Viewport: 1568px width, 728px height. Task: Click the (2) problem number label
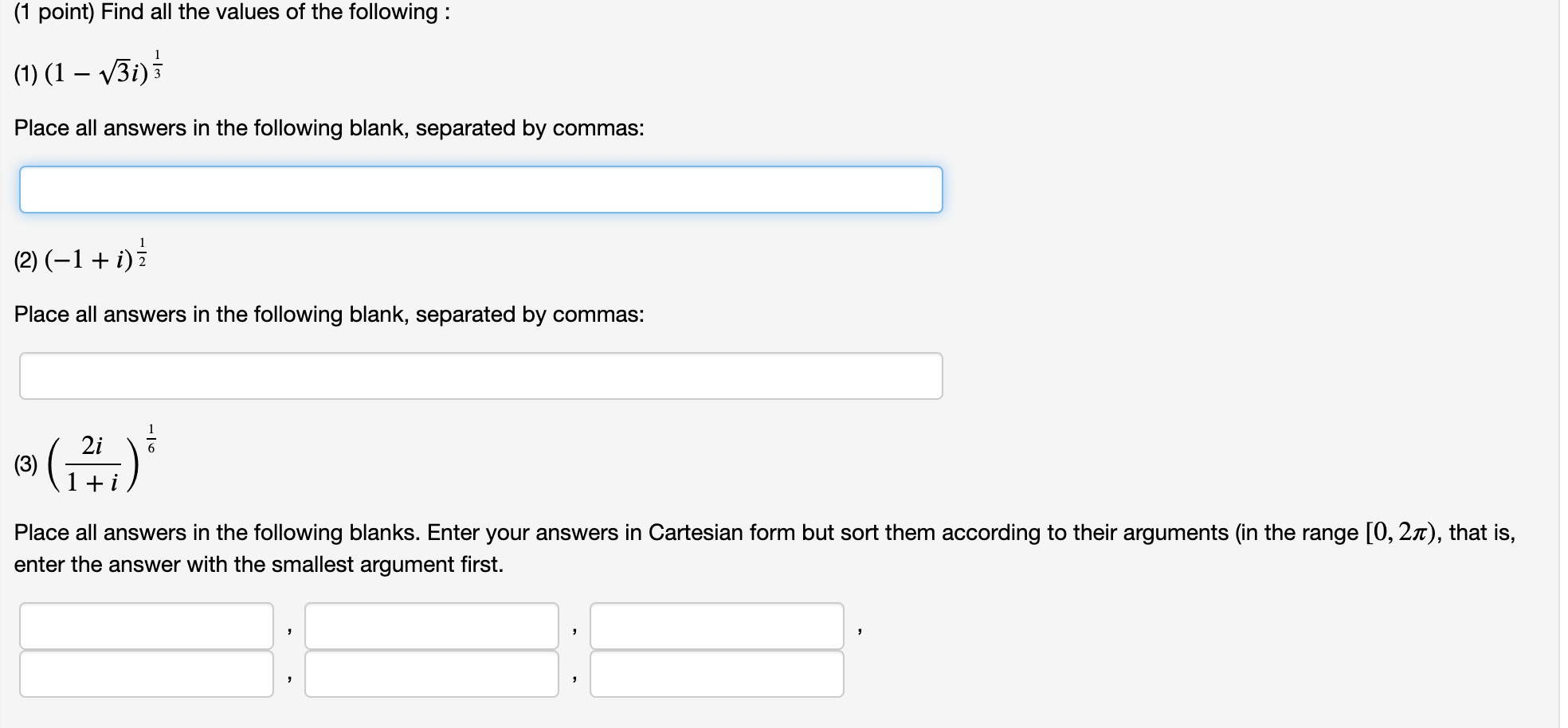click(25, 261)
